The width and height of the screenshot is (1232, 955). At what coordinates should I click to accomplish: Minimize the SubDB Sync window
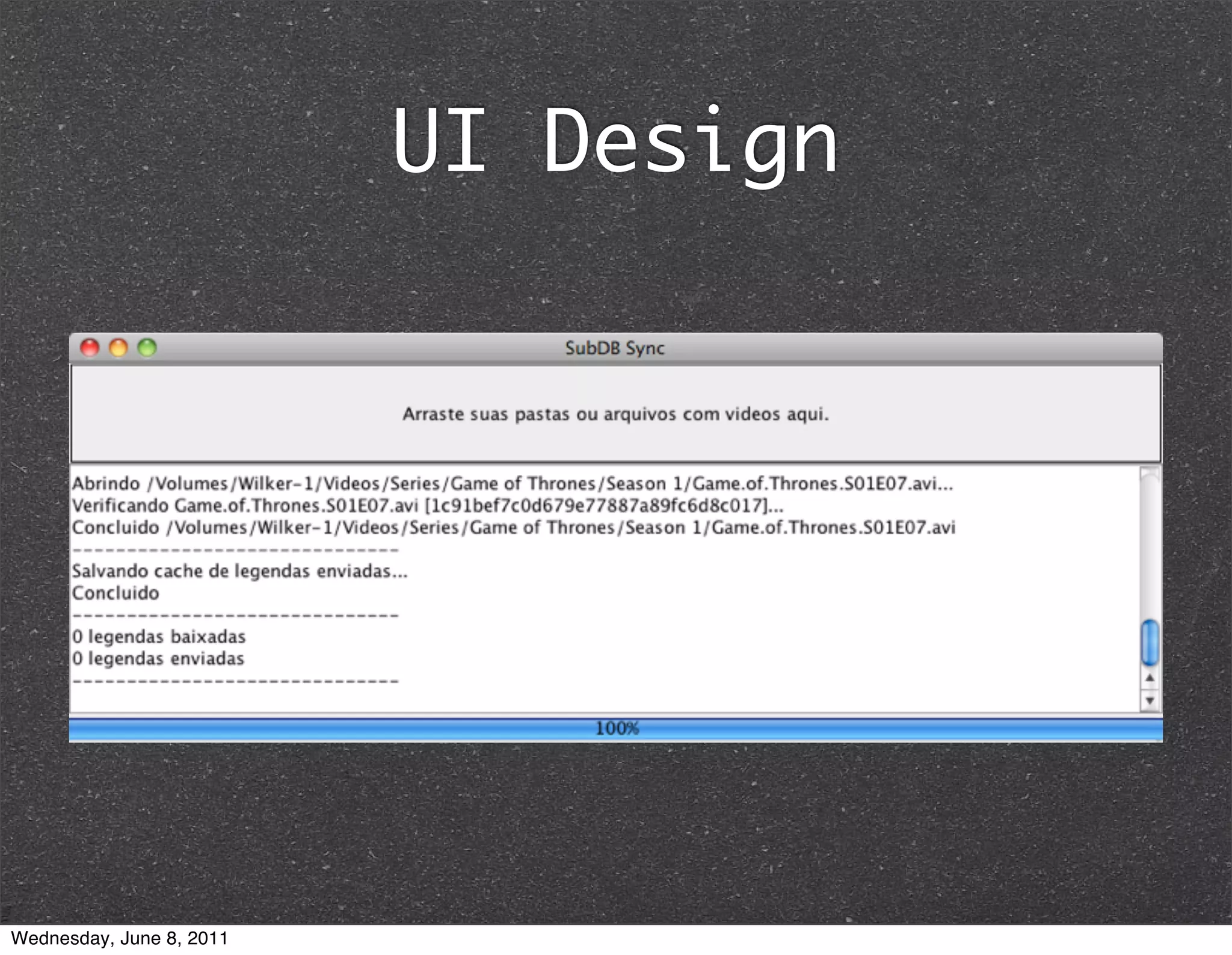coord(119,348)
